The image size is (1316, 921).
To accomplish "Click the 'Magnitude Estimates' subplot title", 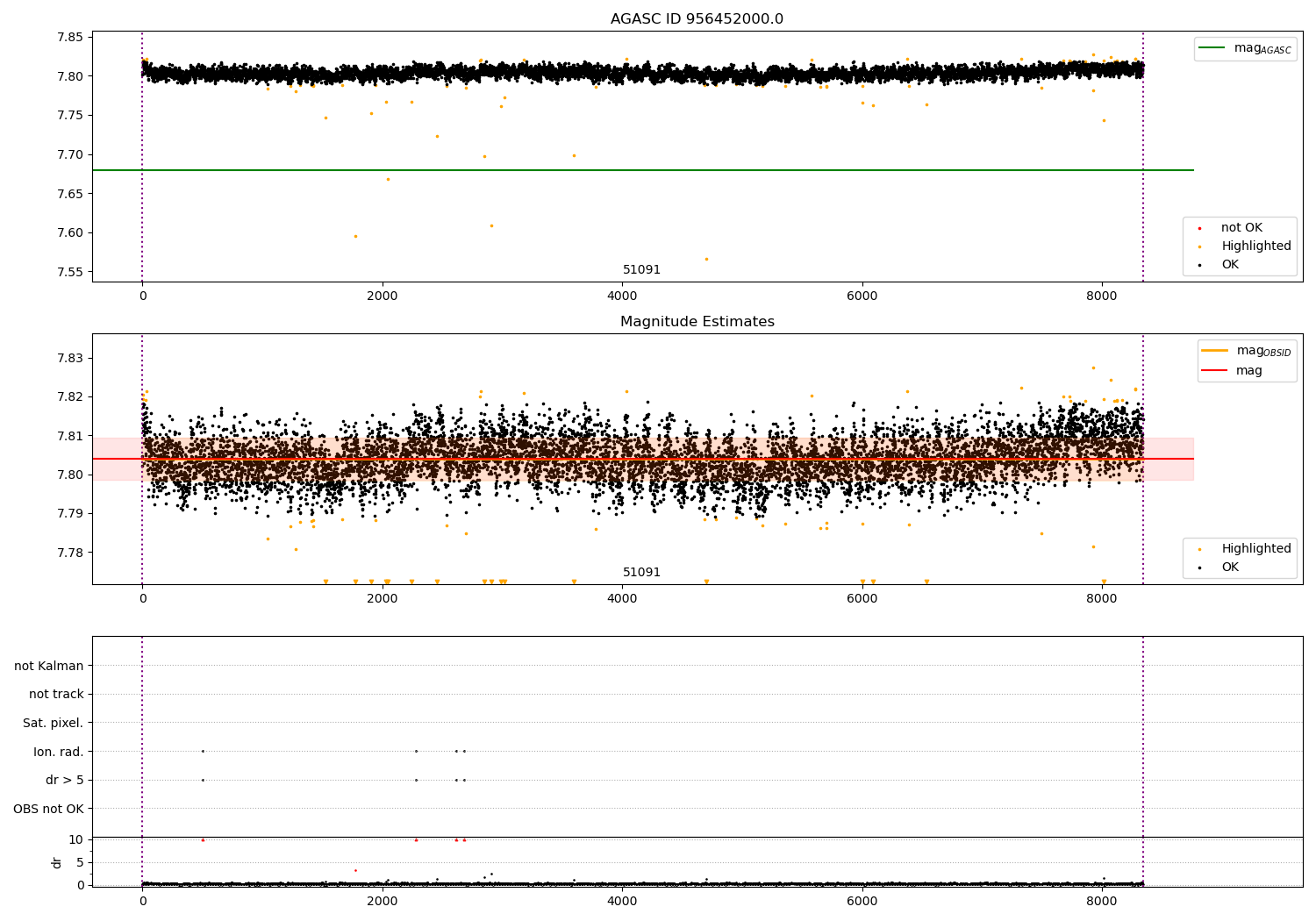I will 697,322.
